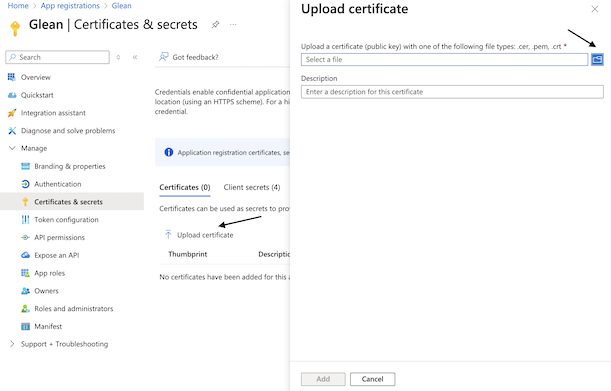This screenshot has width=611, height=391.
Task: Collapse the sidebar with double chevron
Action: [x=135, y=57]
